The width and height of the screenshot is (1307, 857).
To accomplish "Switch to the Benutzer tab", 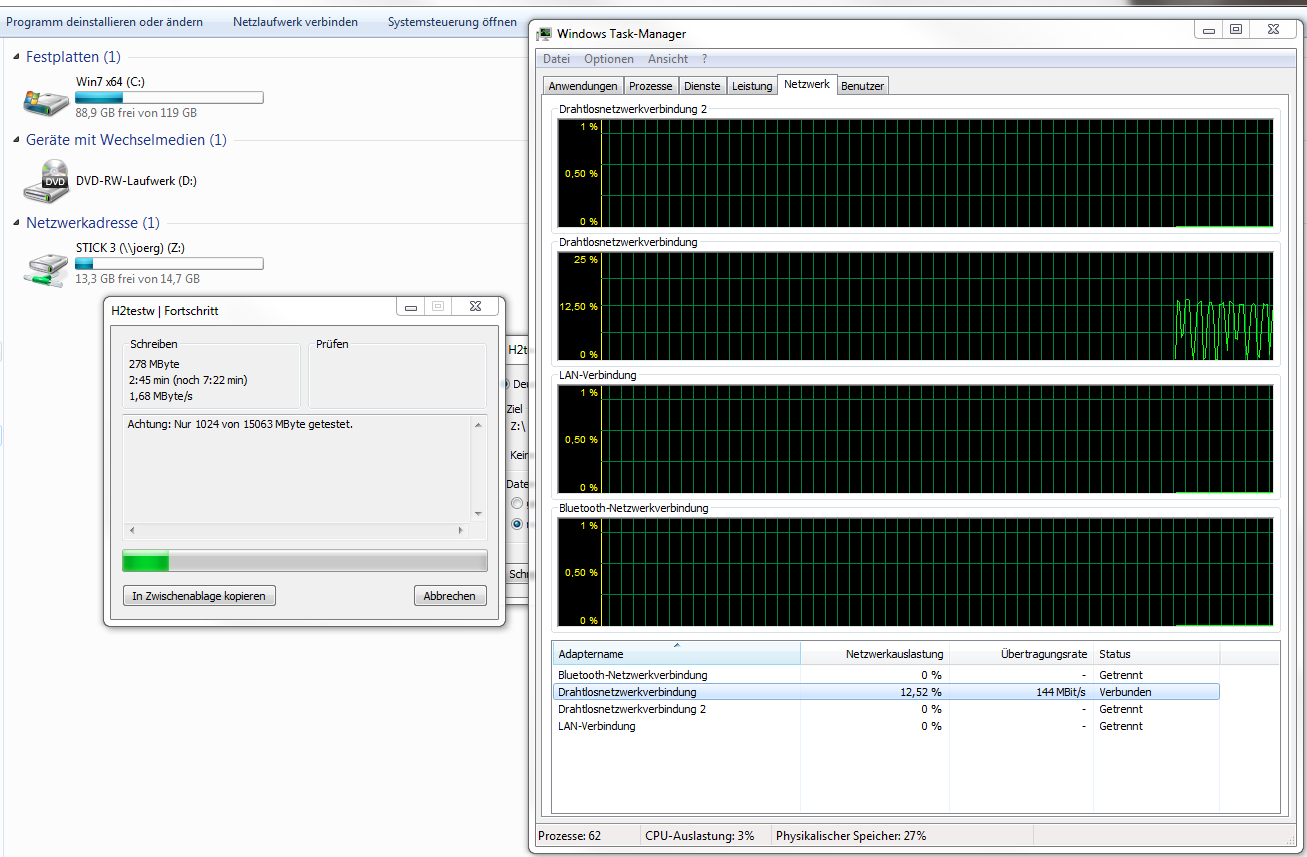I will point(862,86).
